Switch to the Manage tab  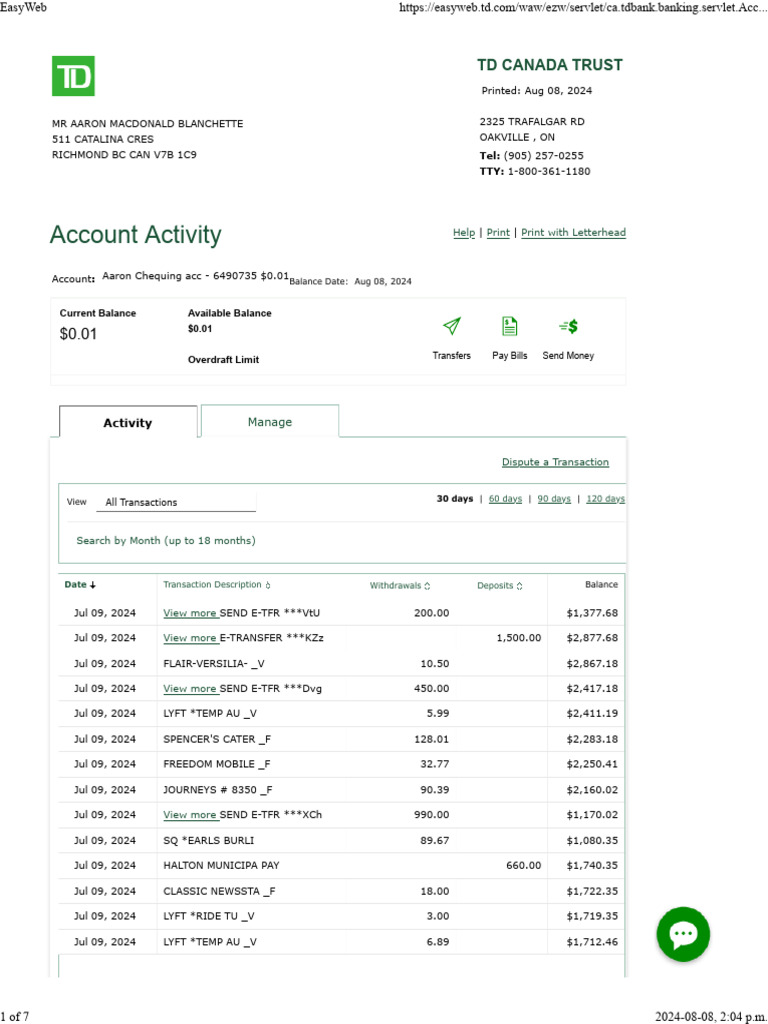click(270, 422)
